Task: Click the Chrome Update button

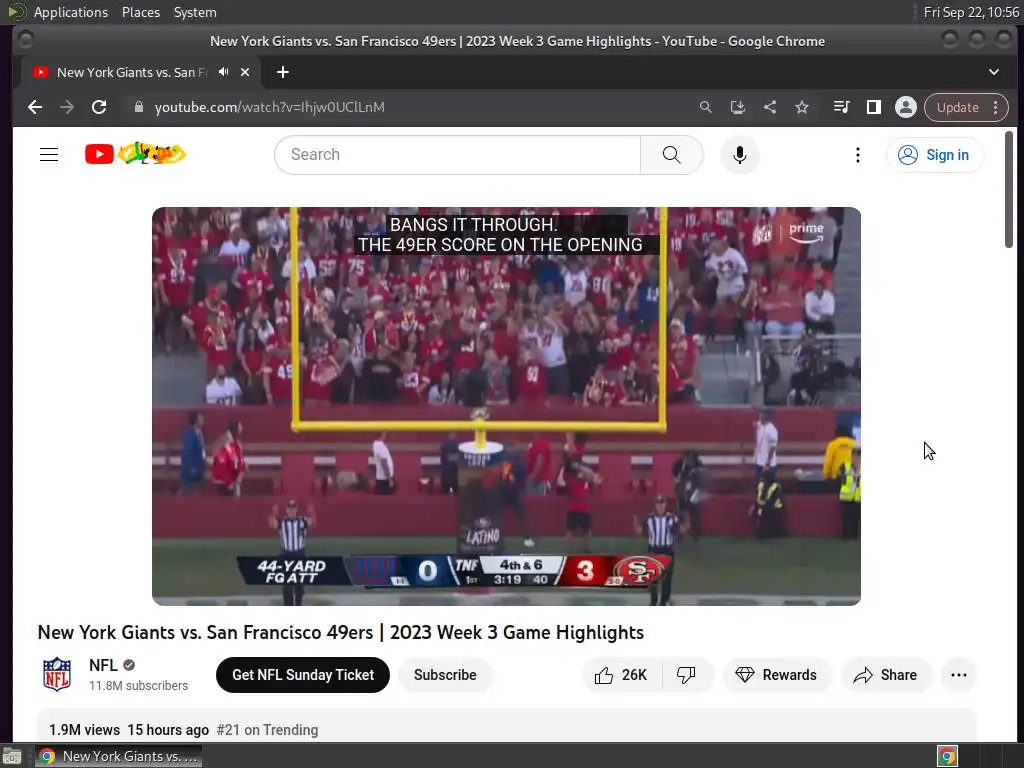Action: pos(957,107)
